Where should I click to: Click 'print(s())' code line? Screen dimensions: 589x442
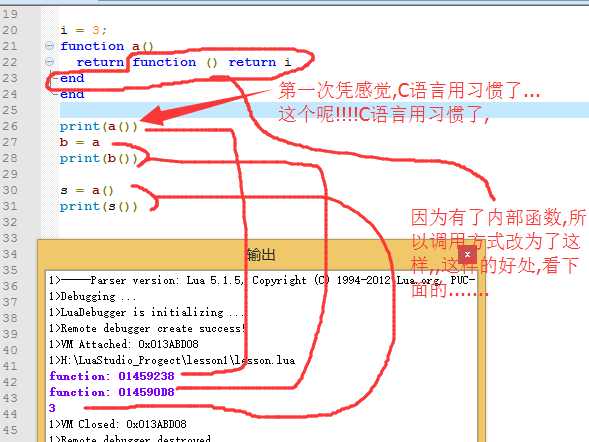point(99,207)
